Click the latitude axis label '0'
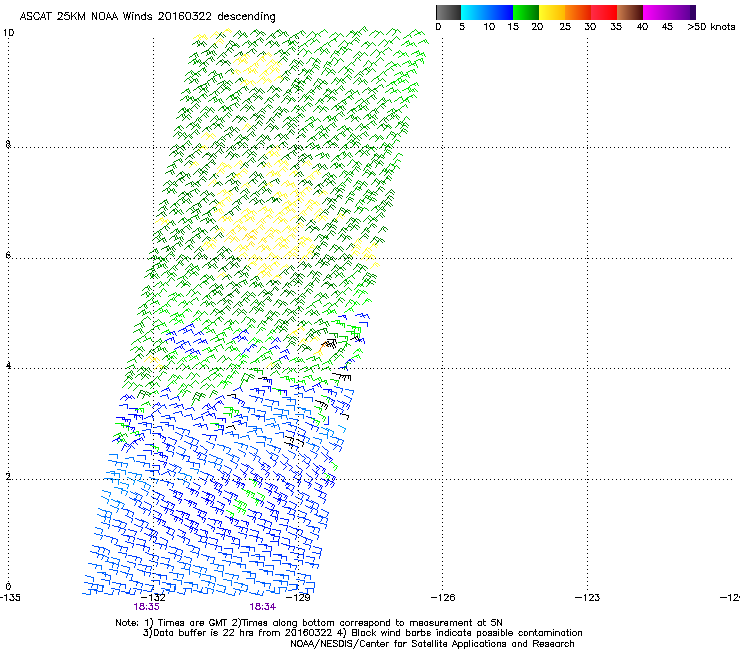Image resolution: width=740 pixels, height=650 pixels. pyautogui.click(x=8, y=587)
